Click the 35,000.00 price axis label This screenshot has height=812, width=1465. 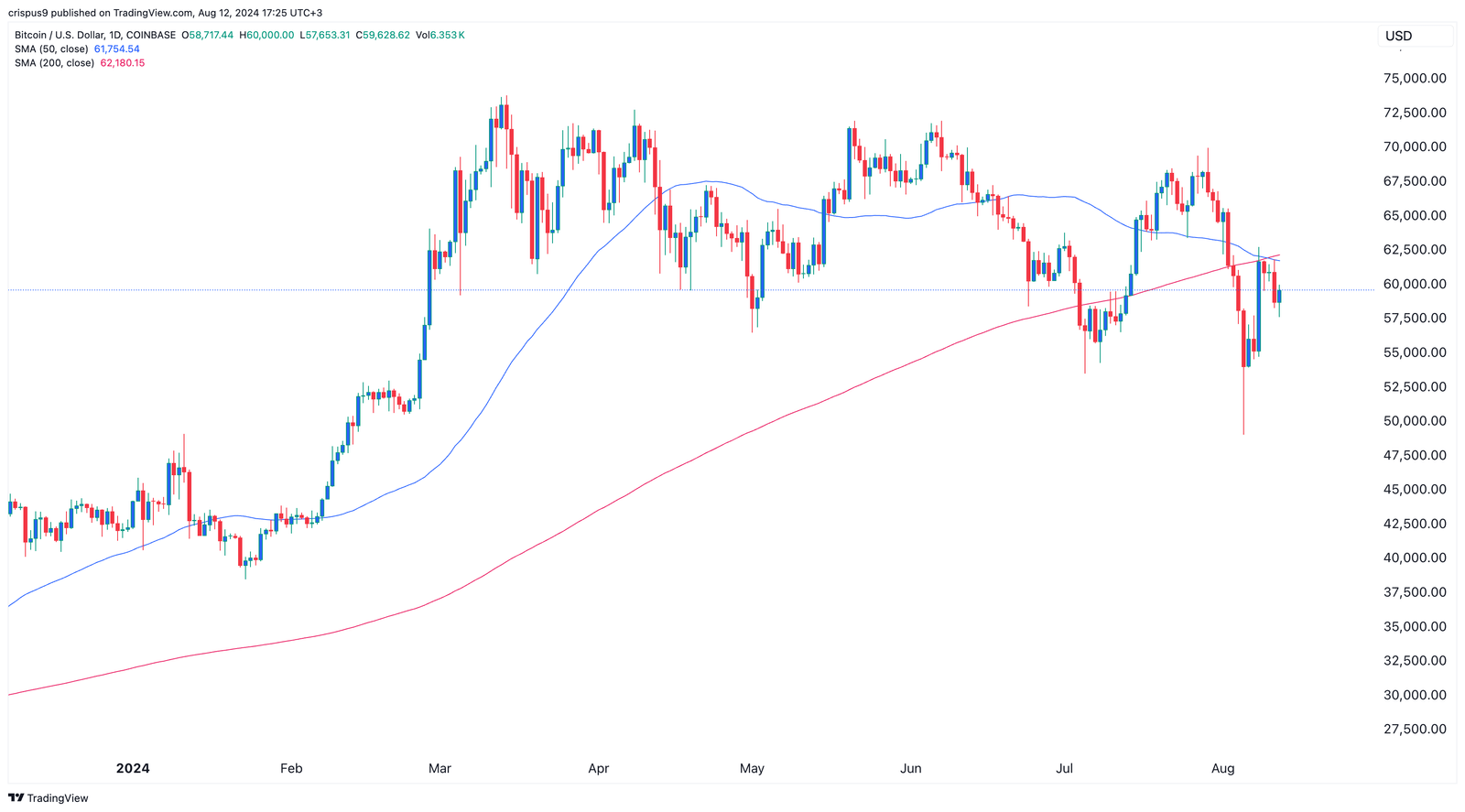point(1415,626)
